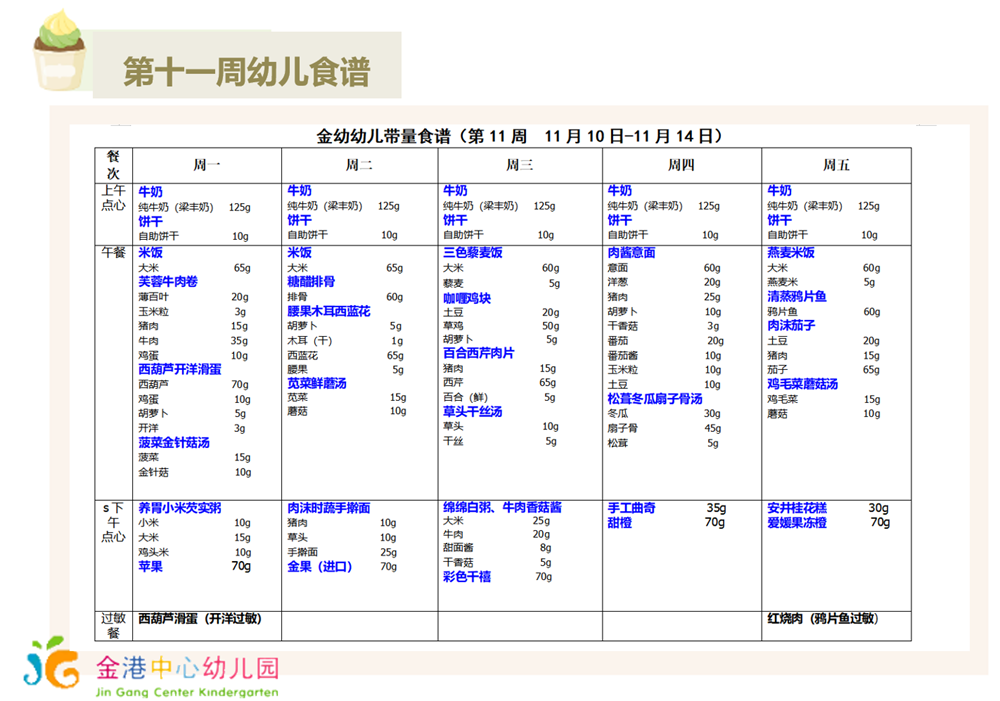Select the 肉酱意面 dish title
Viewport: 1000px width, 701px height.
point(631,253)
